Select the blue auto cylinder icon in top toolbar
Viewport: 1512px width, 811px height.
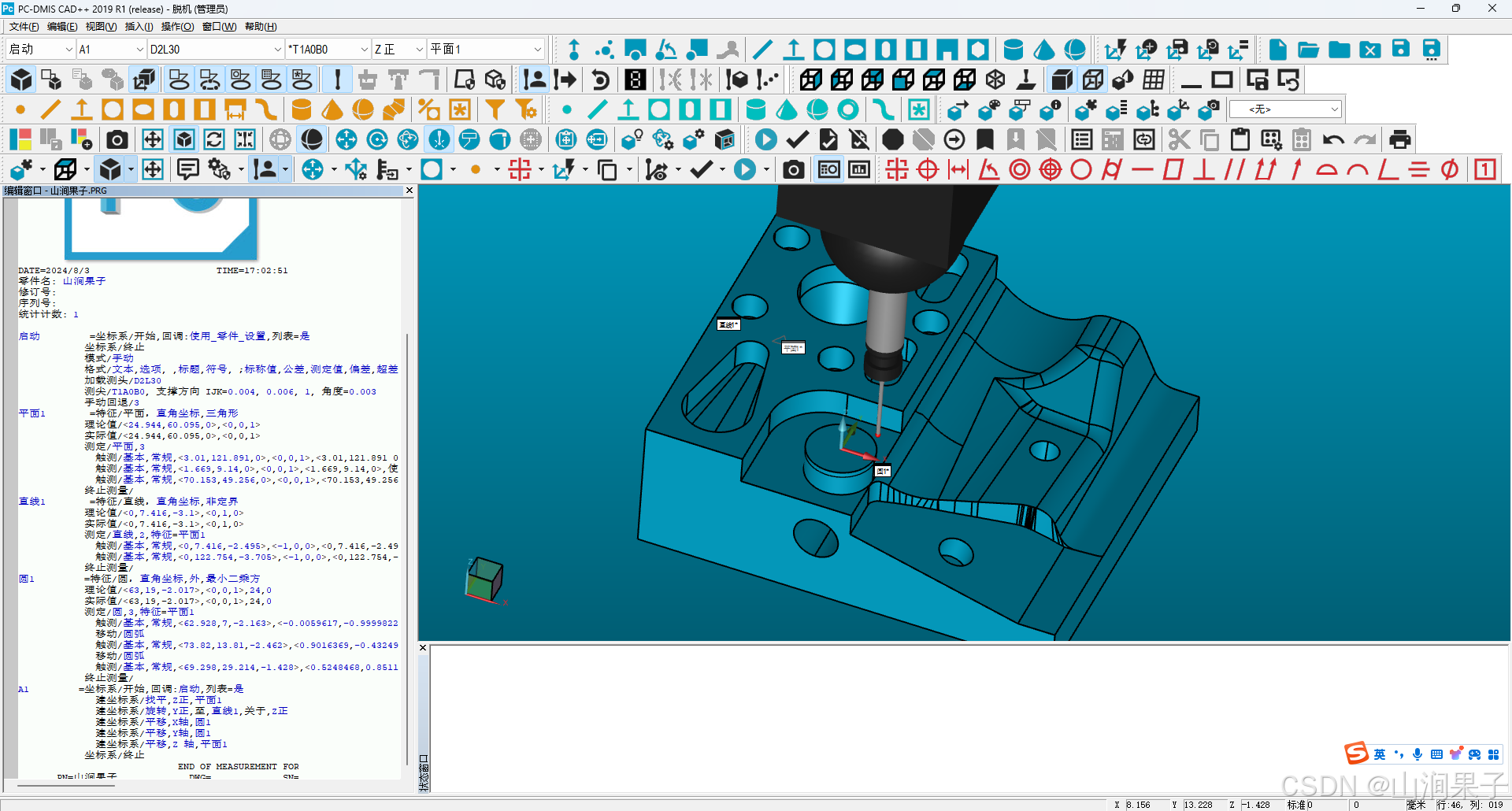point(1014,50)
